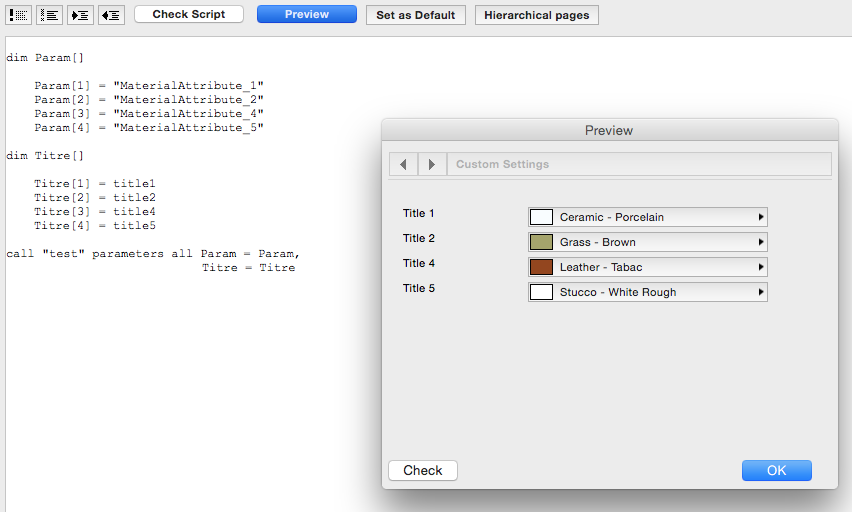This screenshot has width=852, height=512.
Task: Click the Uncomment lines toolbar icon
Action: pos(49,15)
